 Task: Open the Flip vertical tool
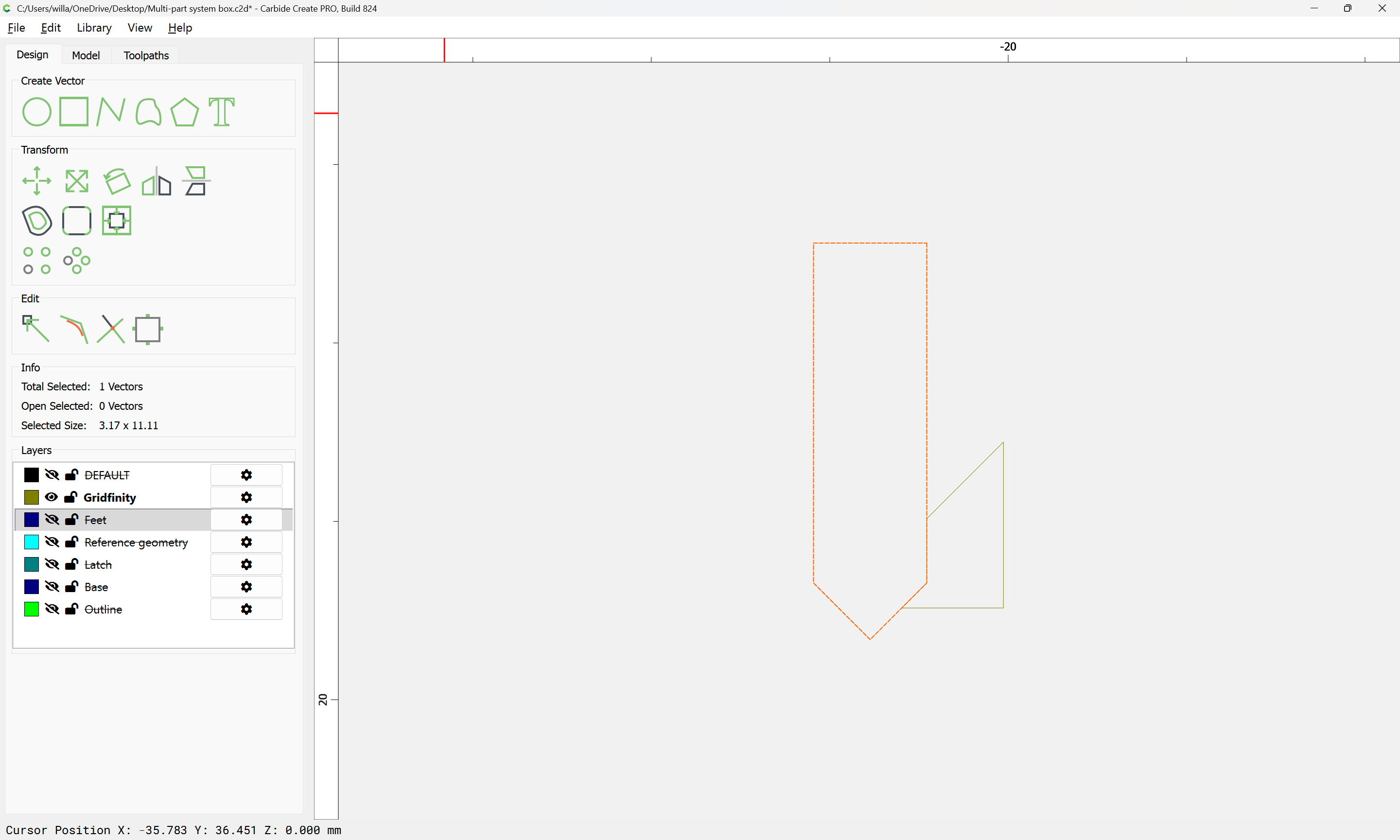[x=196, y=181]
